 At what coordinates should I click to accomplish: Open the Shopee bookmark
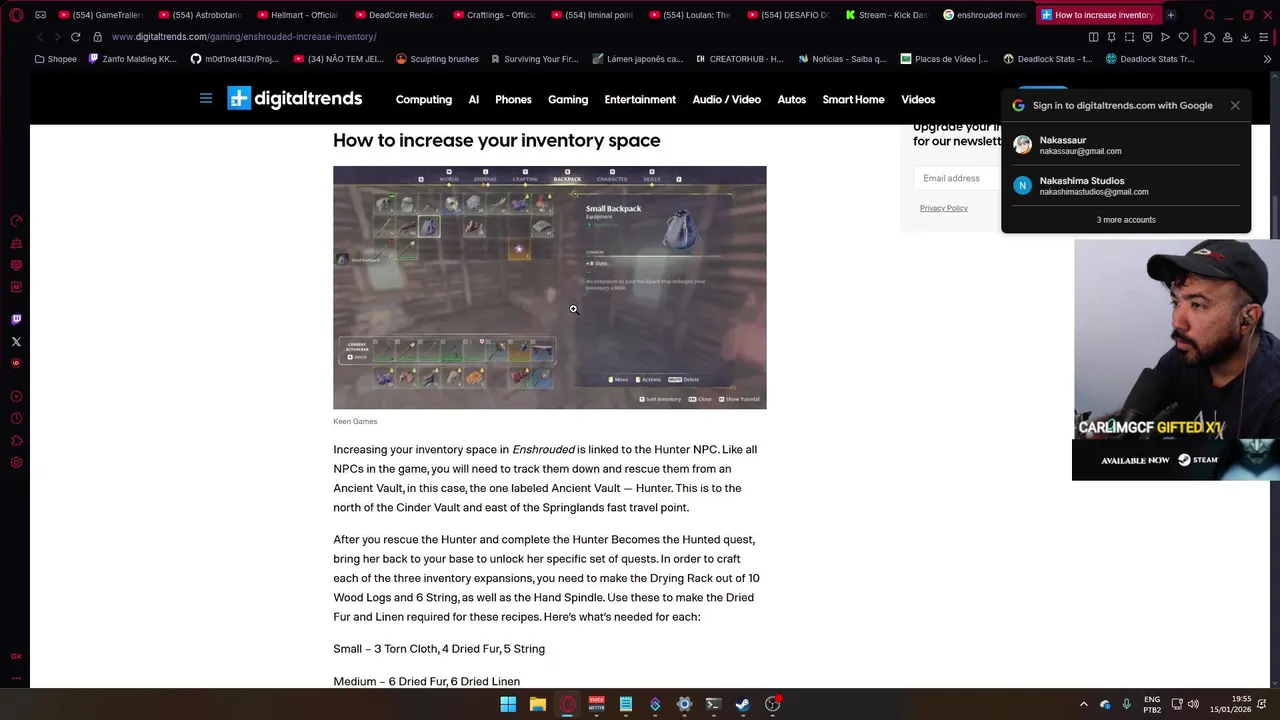pyautogui.click(x=55, y=59)
